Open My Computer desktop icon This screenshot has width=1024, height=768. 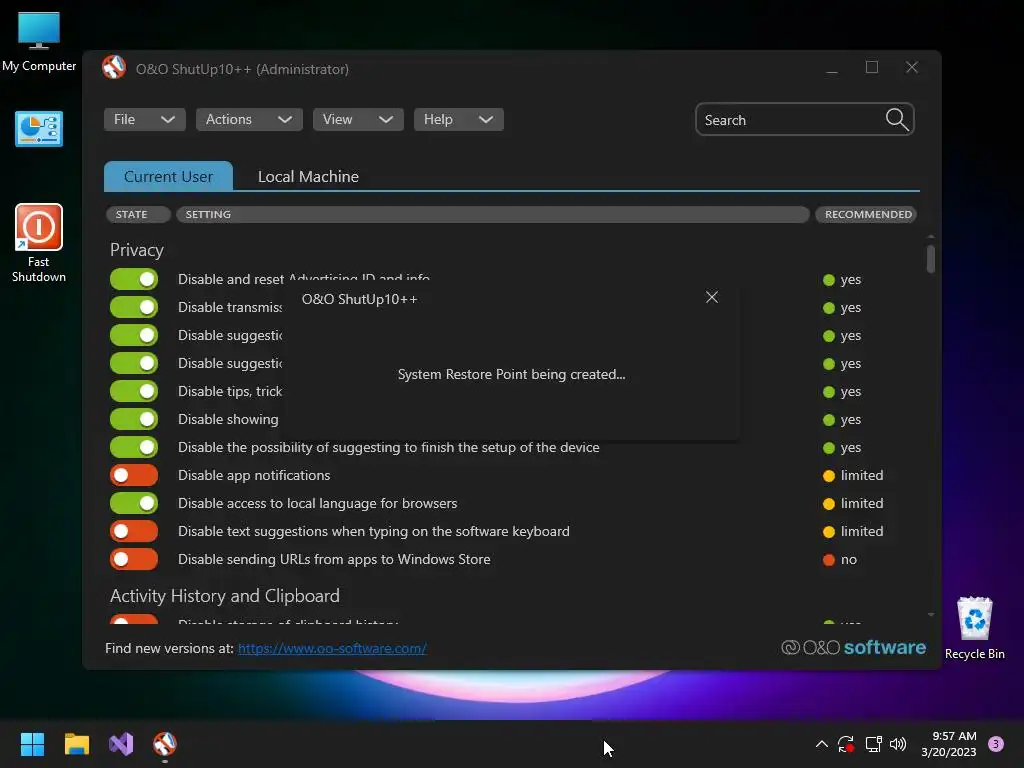click(39, 42)
